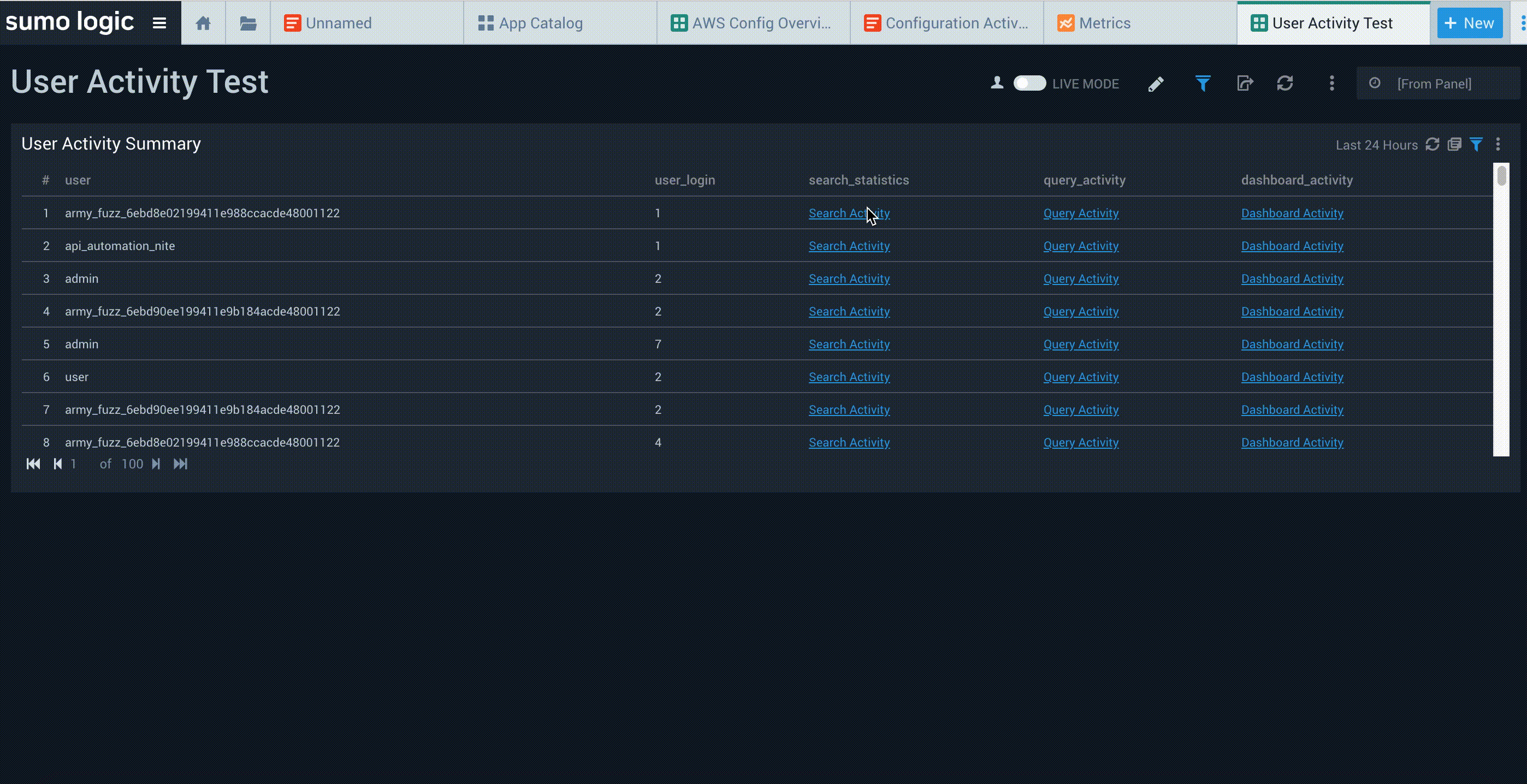
Task: Open panel in search icon
Action: [x=1454, y=145]
